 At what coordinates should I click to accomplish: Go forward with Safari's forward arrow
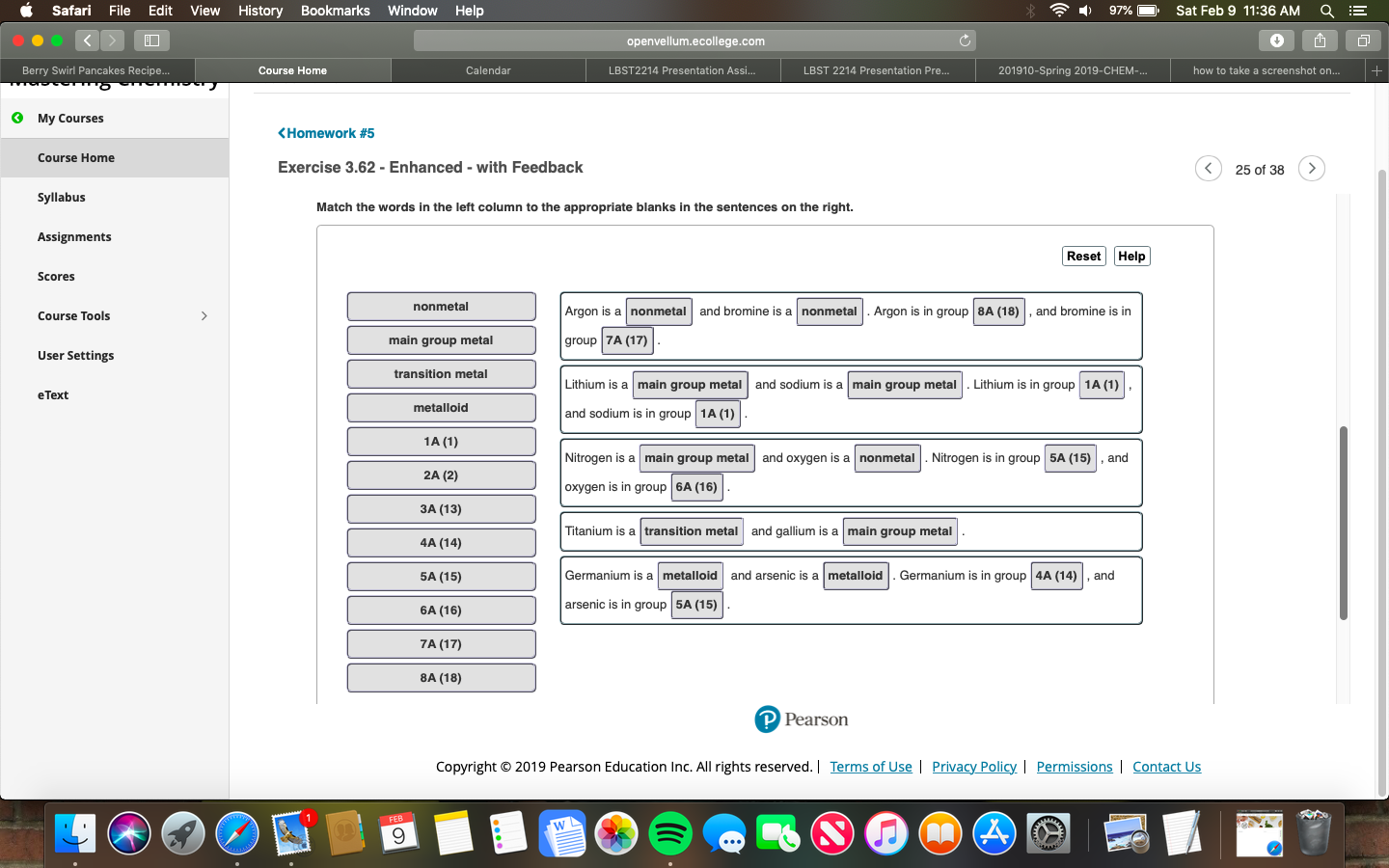[113, 41]
